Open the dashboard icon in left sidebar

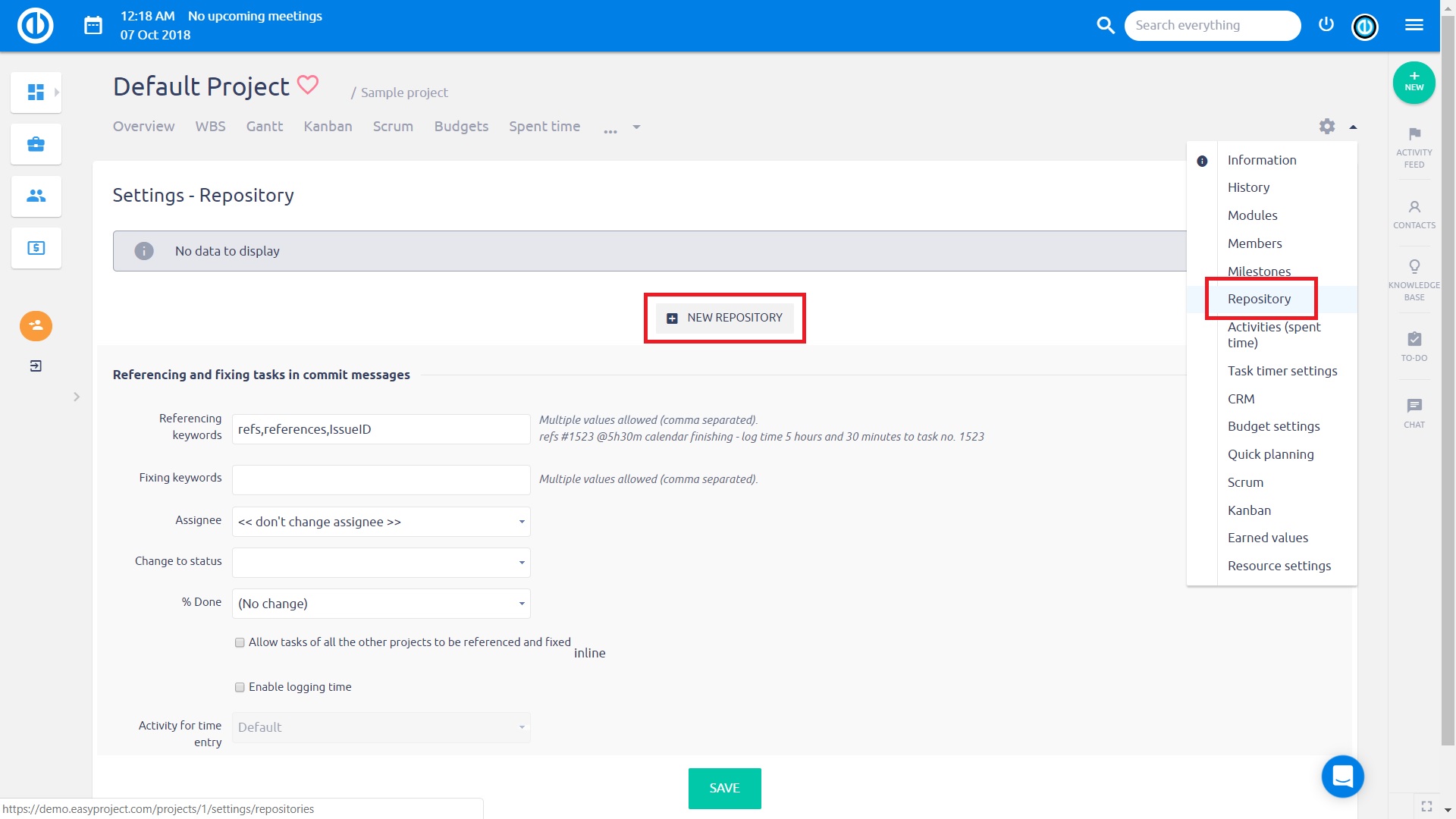click(35, 92)
